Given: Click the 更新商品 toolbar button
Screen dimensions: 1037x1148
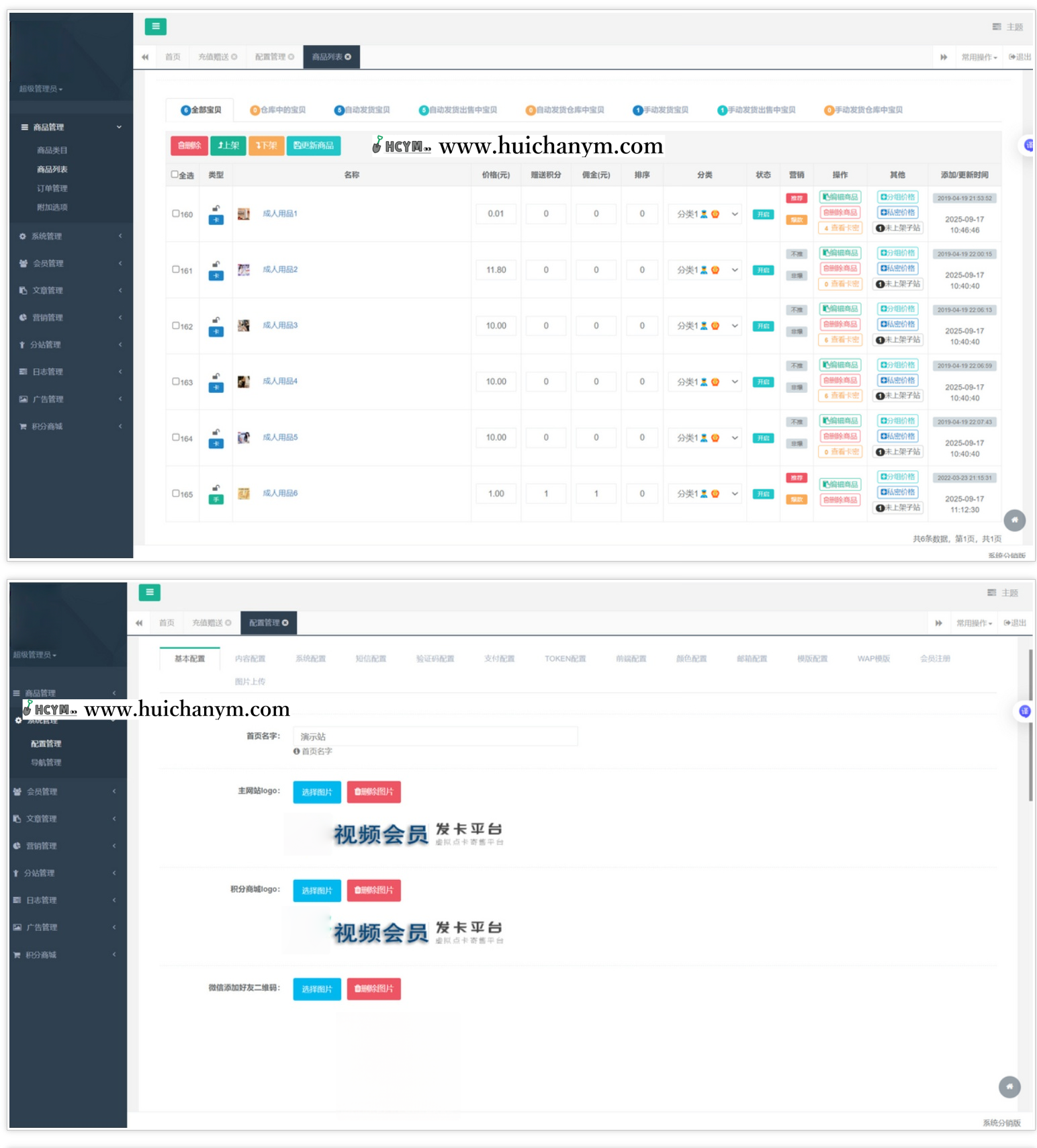Looking at the screenshot, I should pyautogui.click(x=314, y=146).
